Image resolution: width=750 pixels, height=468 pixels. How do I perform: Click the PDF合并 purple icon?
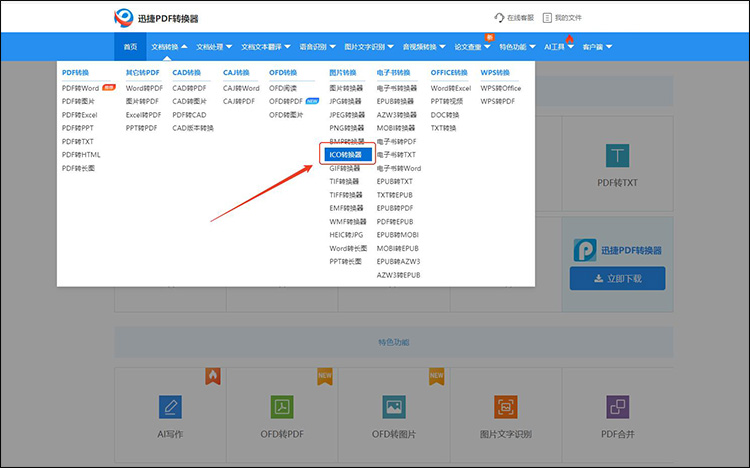click(x=618, y=406)
